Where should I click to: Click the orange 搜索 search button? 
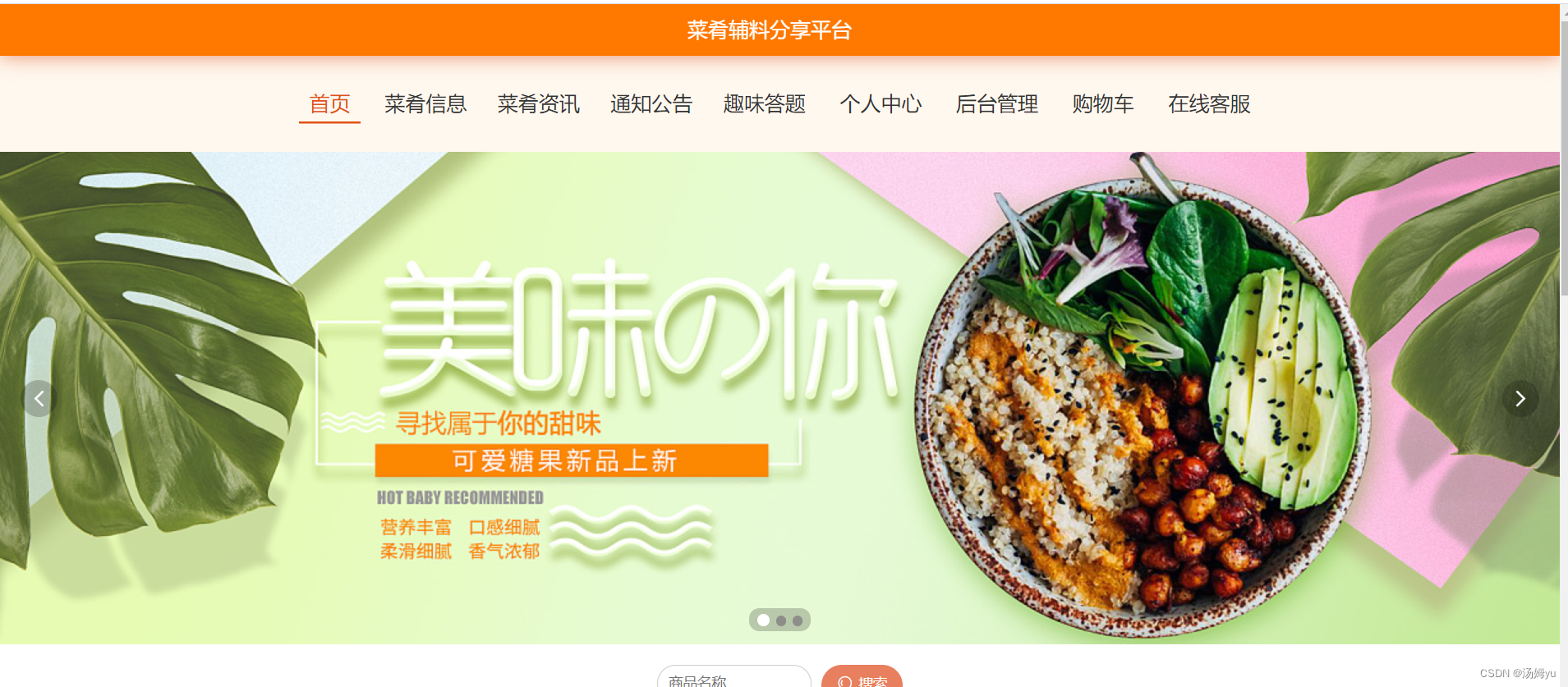tap(862, 677)
